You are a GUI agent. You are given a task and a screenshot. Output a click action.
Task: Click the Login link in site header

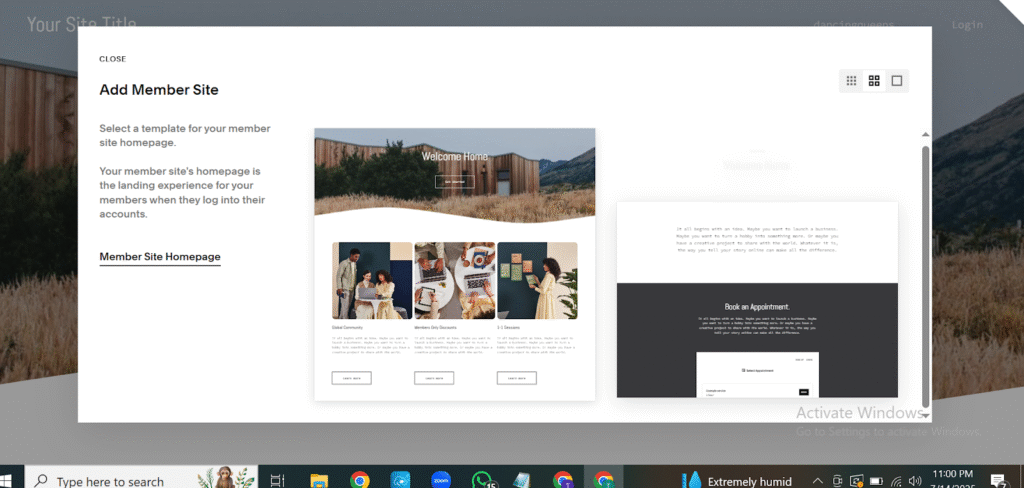click(x=967, y=25)
